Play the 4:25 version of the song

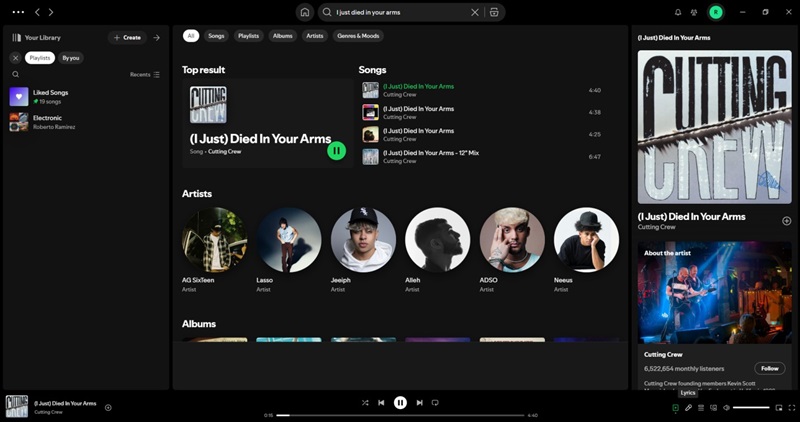click(482, 135)
